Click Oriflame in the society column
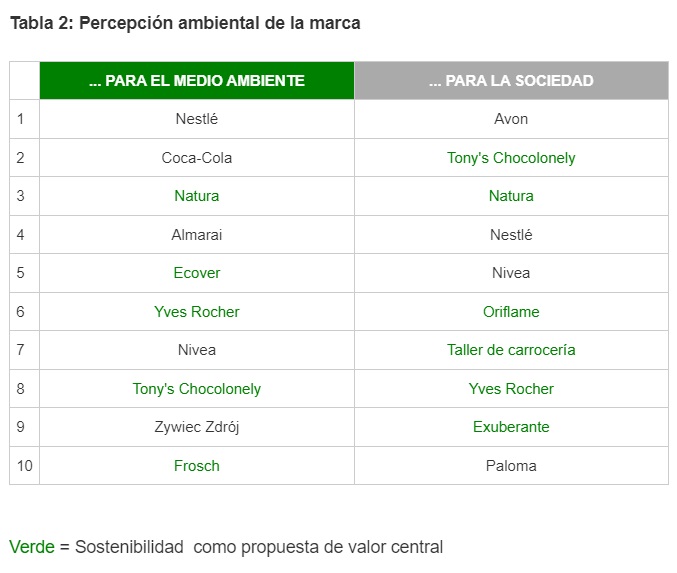The width and height of the screenshot is (677, 573). tap(511, 311)
